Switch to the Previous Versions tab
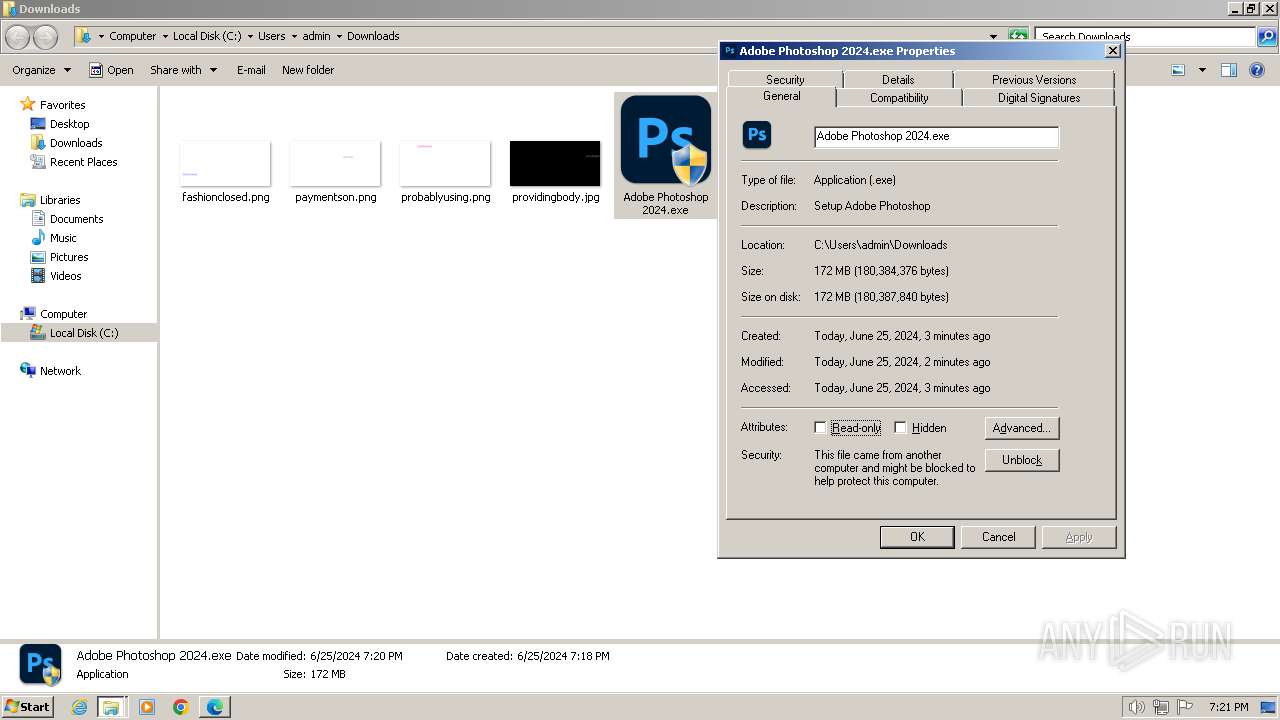Image resolution: width=1280 pixels, height=720 pixels. (x=1034, y=80)
